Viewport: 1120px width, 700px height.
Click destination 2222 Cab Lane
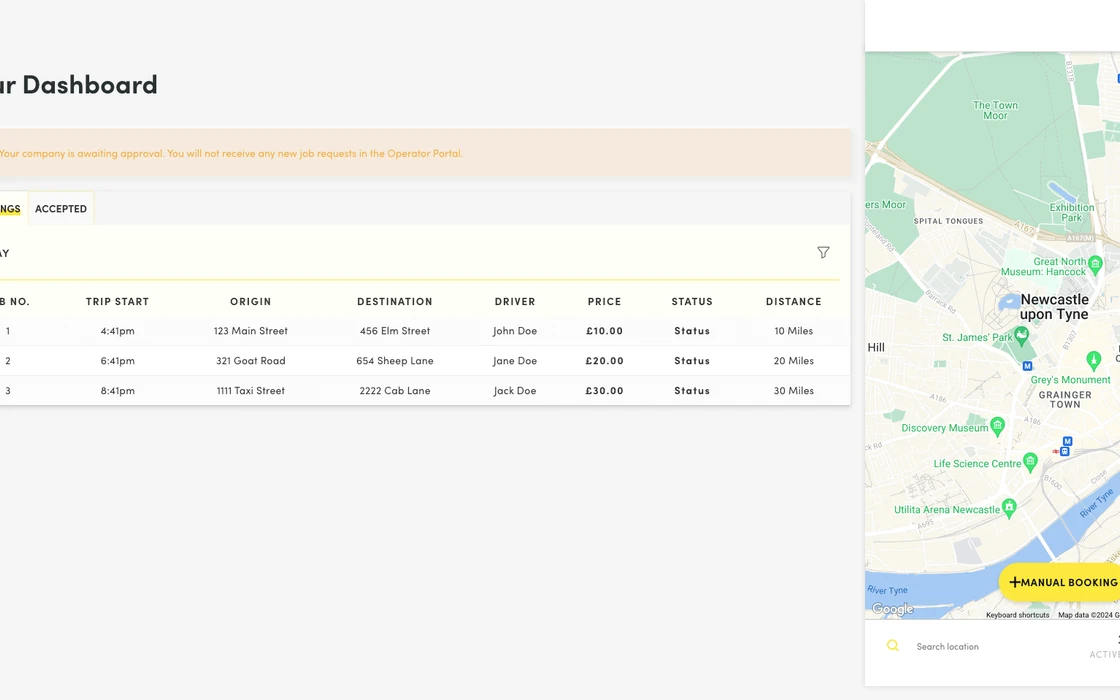pos(395,391)
